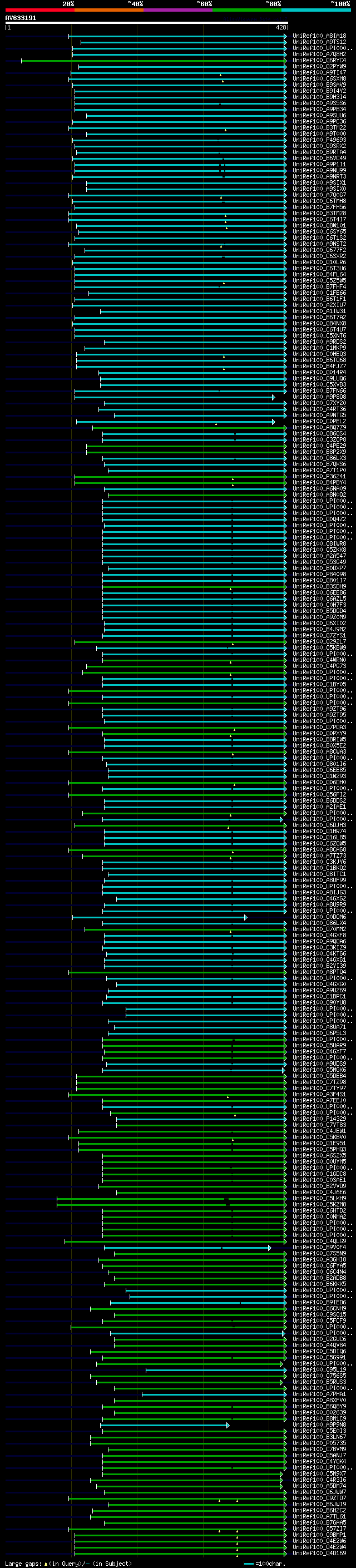This screenshot has width=356, height=1568.
Task: Select label UniRef100_B5DGD4
Action: click(319, 611)
